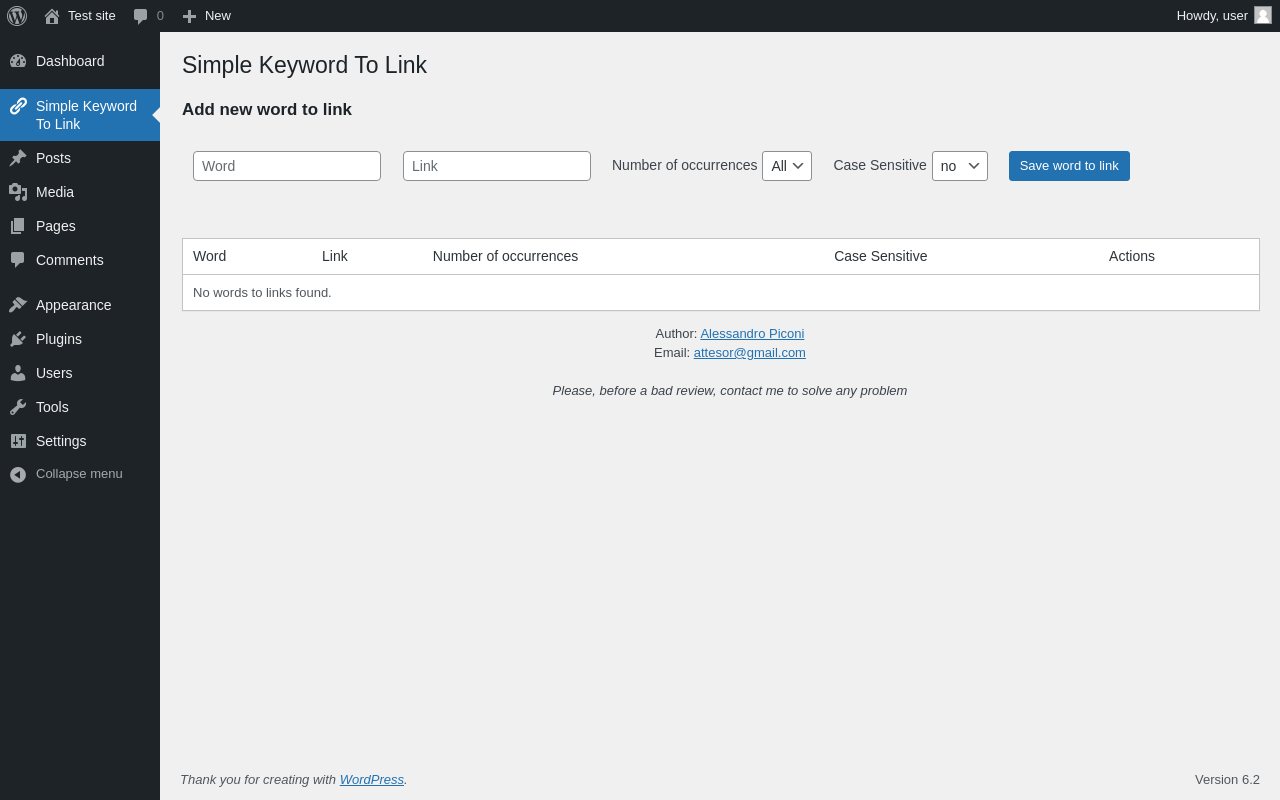This screenshot has width=1280, height=800.
Task: Click Howdy, user account text
Action: tap(1212, 16)
